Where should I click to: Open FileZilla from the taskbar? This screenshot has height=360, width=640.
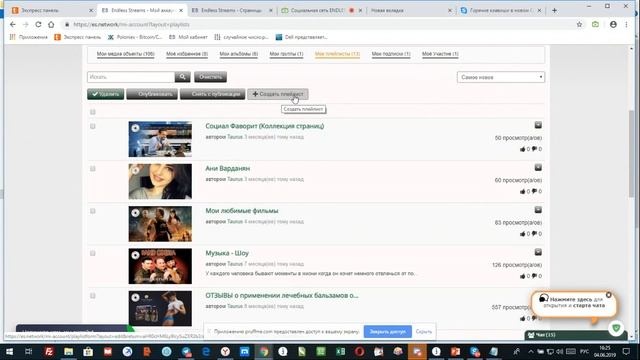point(49,351)
